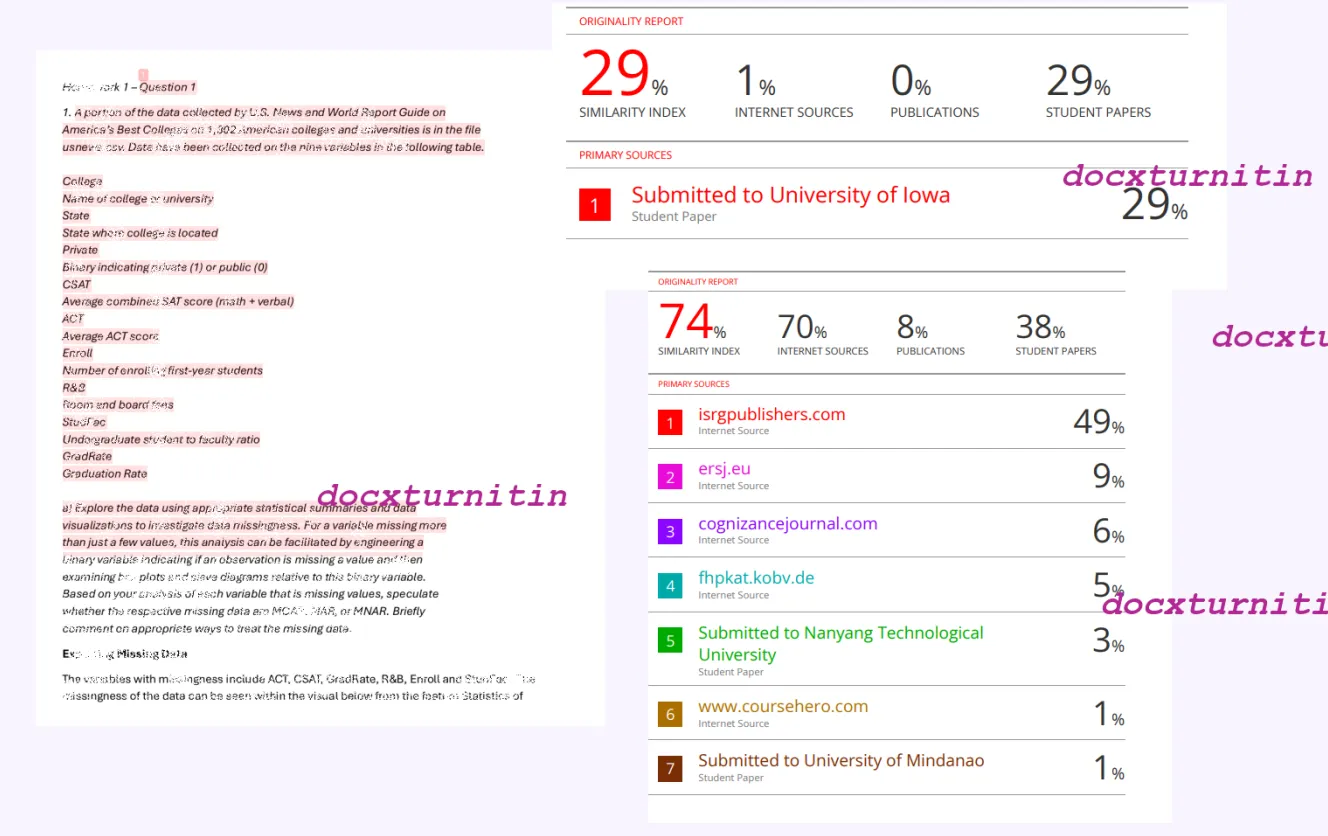Click small pink source marker above homework title

point(143,75)
